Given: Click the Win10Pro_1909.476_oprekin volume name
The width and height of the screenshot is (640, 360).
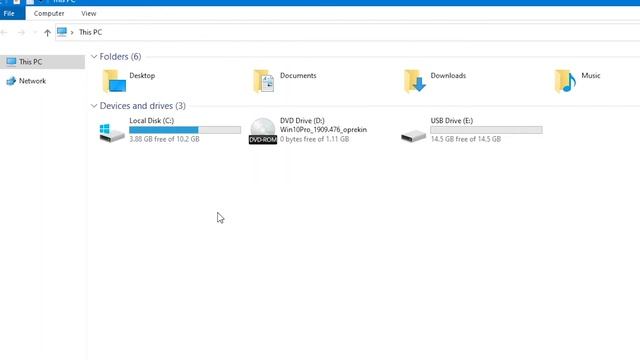Looking at the screenshot, I should pyautogui.click(x=323, y=129).
